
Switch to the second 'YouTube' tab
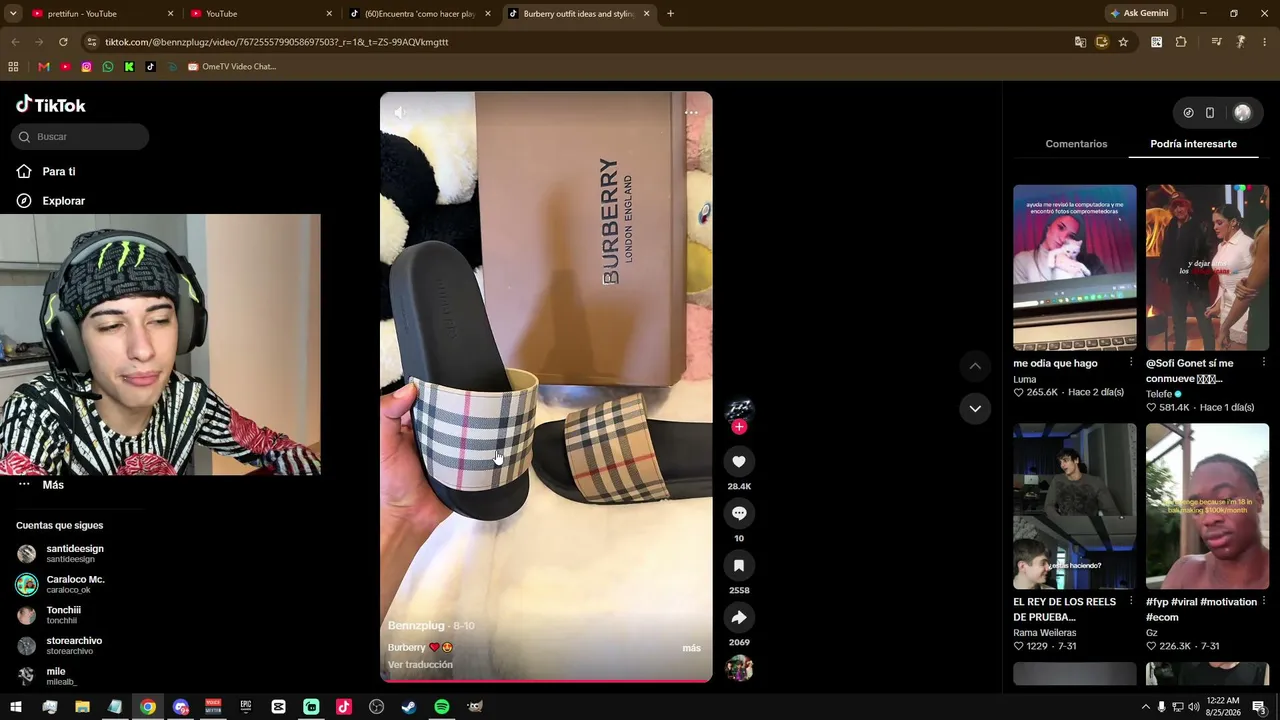click(x=262, y=14)
